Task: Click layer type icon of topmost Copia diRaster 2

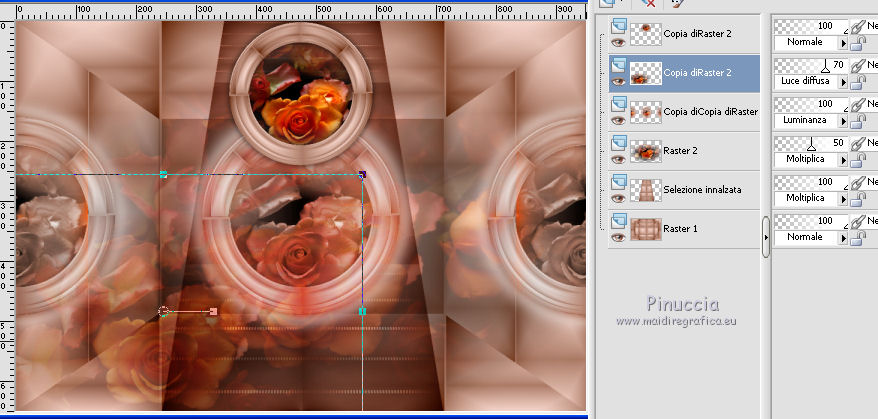Action: [x=619, y=25]
